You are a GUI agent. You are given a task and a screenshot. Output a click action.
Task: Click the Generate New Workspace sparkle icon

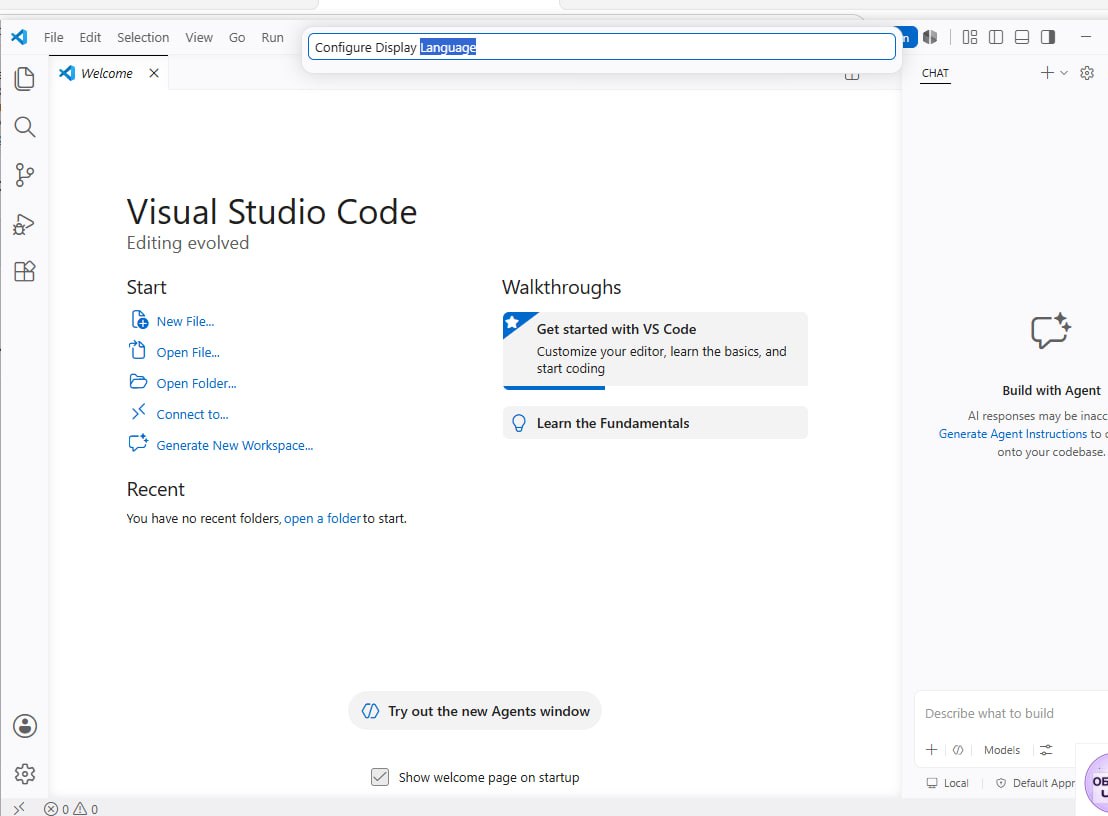[x=138, y=443]
